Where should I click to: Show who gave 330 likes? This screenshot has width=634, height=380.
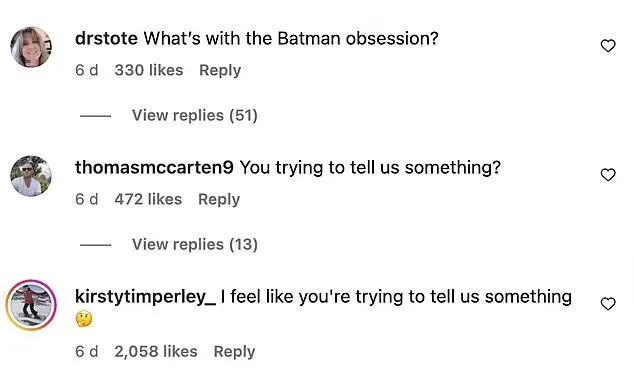pos(149,70)
